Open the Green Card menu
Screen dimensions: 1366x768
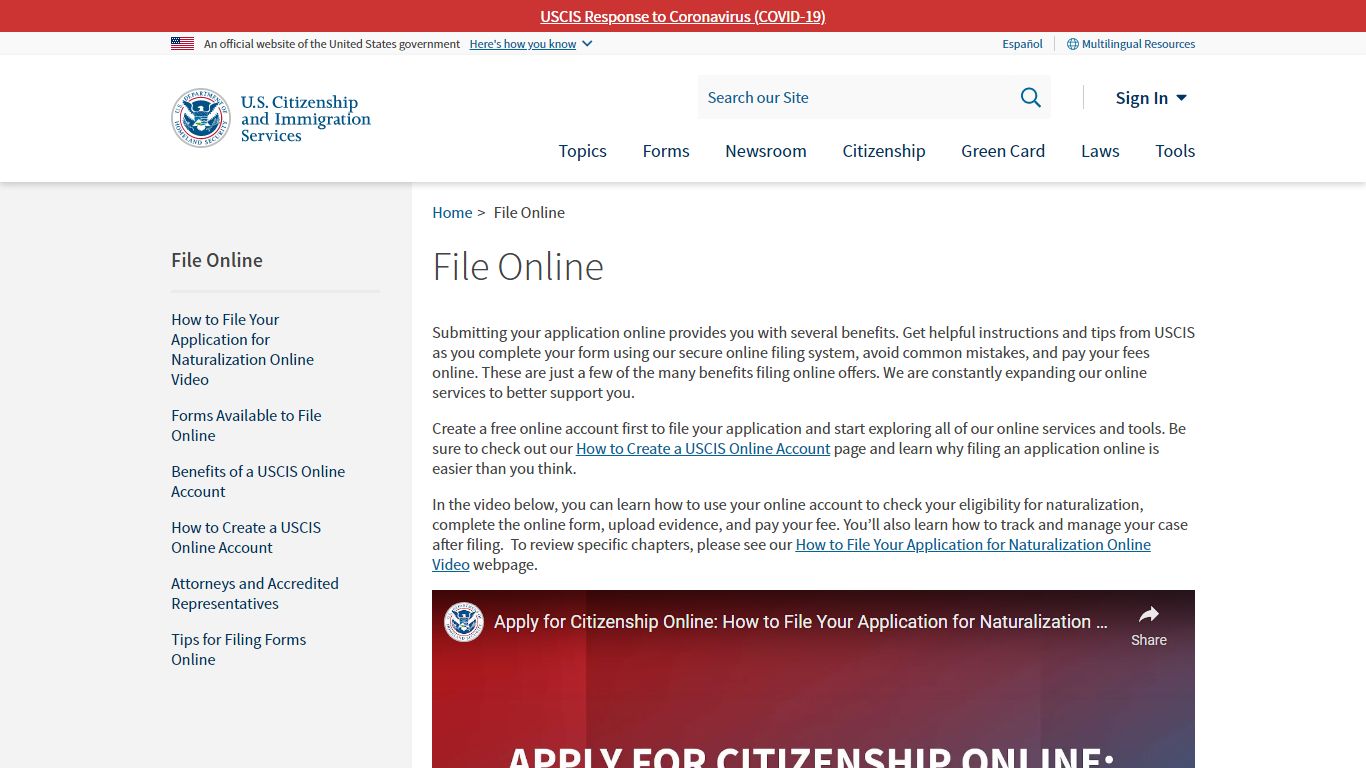(x=1003, y=151)
